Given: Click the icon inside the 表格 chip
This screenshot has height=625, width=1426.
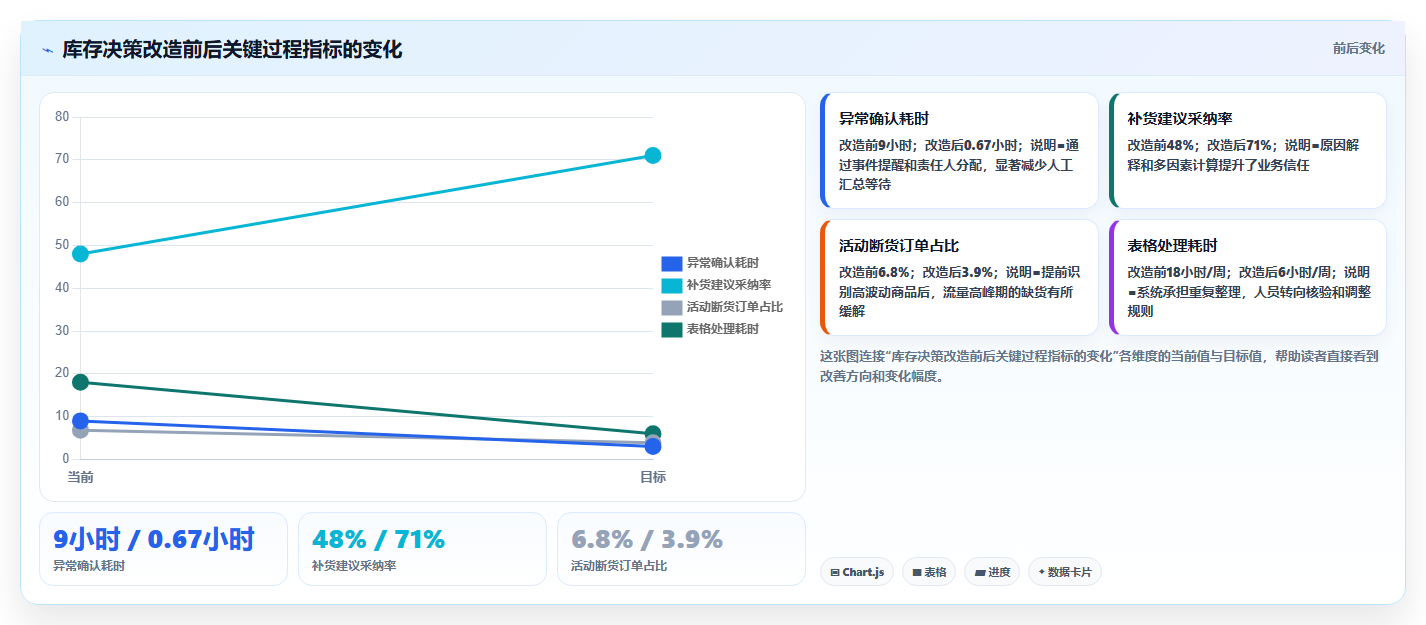Looking at the screenshot, I should [917, 573].
